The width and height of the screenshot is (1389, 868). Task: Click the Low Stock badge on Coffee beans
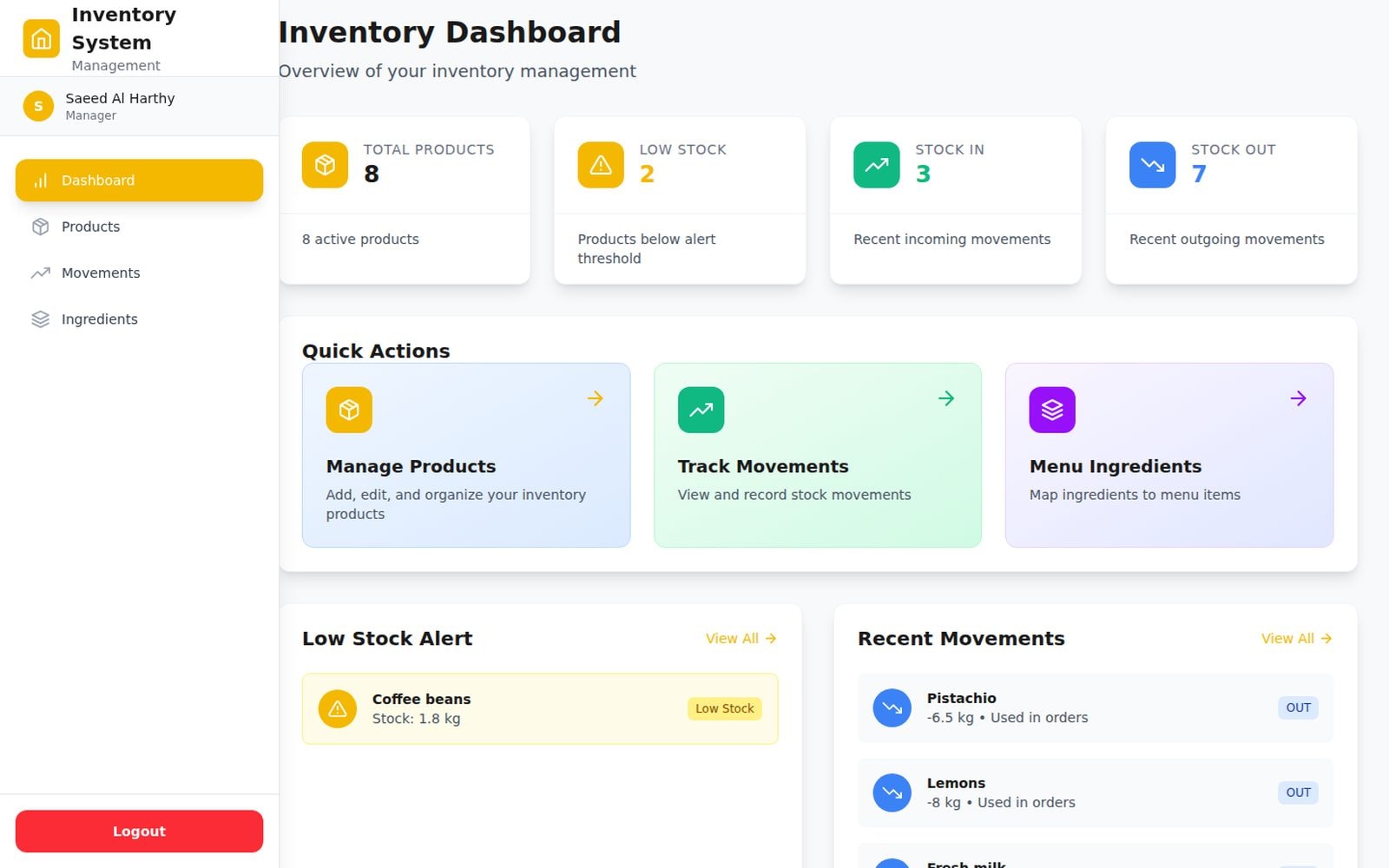(x=725, y=709)
